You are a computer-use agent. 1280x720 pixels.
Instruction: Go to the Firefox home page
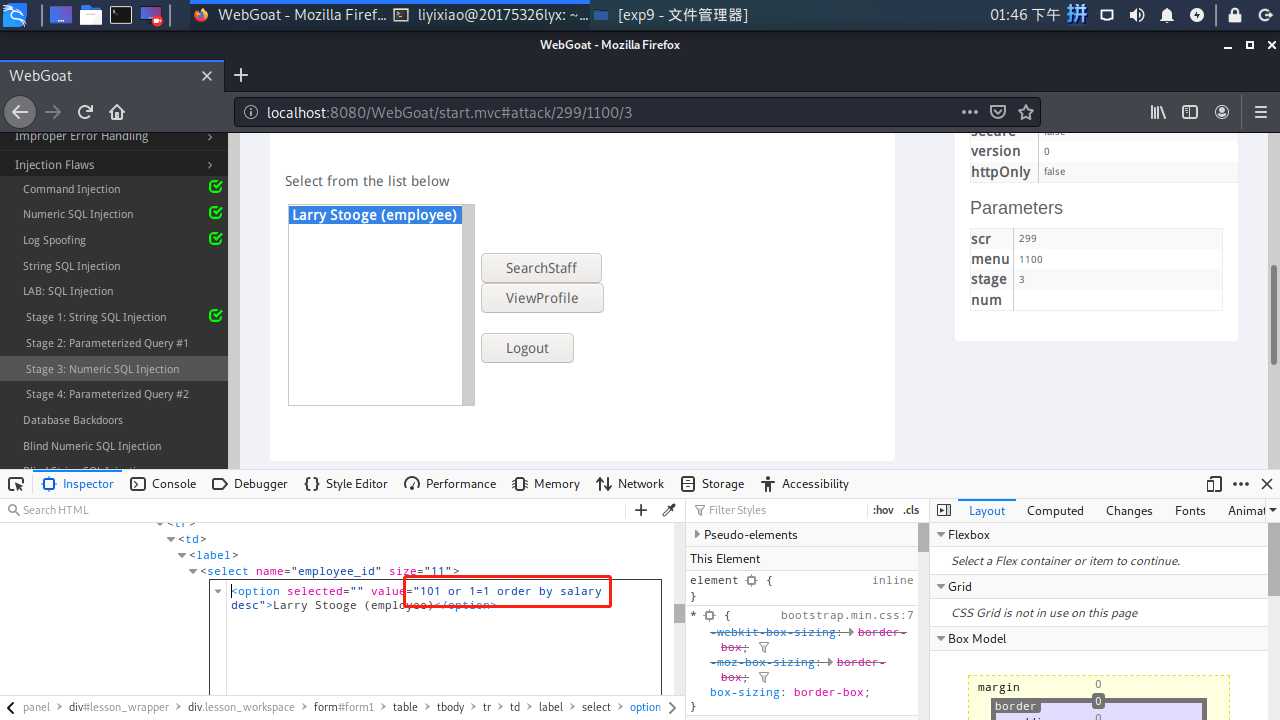[117, 112]
